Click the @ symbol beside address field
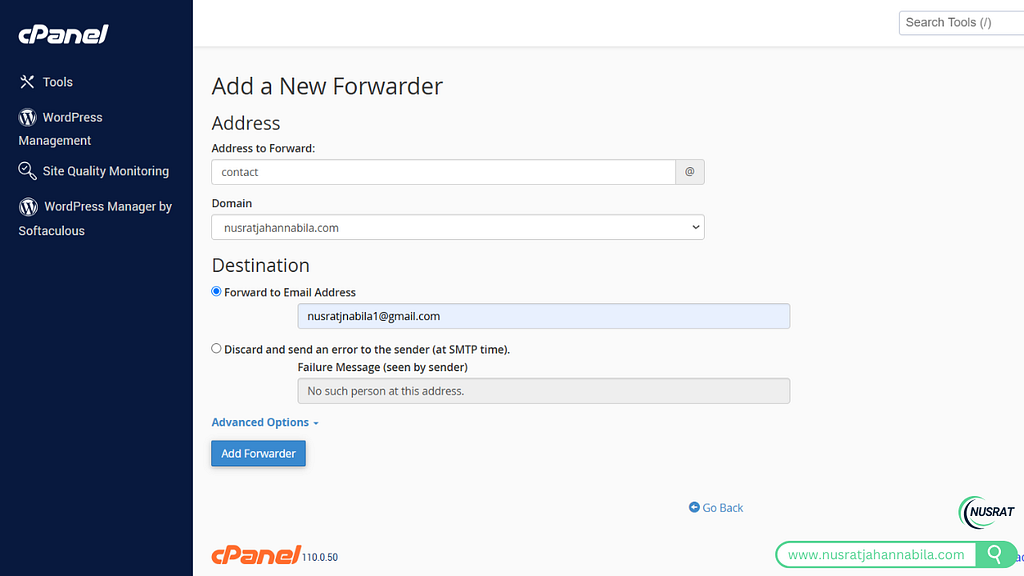This screenshot has width=1024, height=576. [x=690, y=172]
